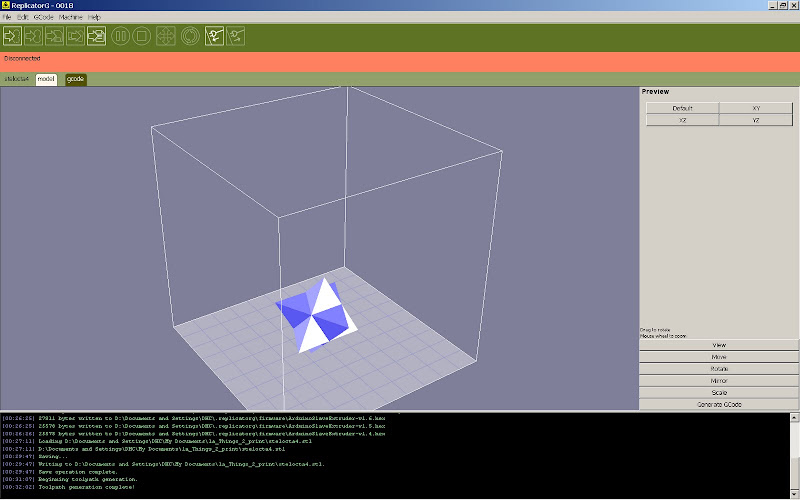Click the Build toolbar icon

point(33,36)
